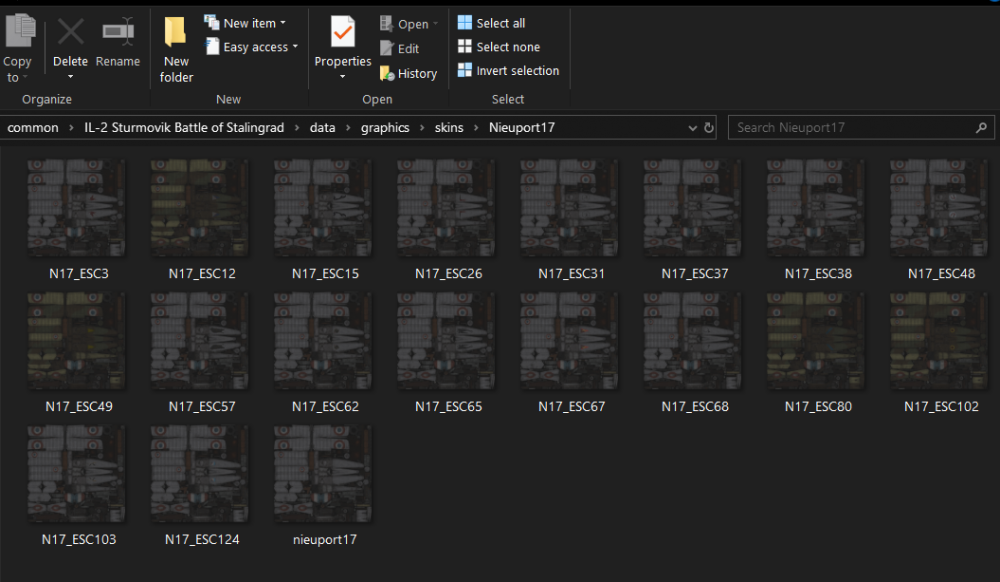
Task: Click the search magnifier icon
Action: pyautogui.click(x=981, y=128)
